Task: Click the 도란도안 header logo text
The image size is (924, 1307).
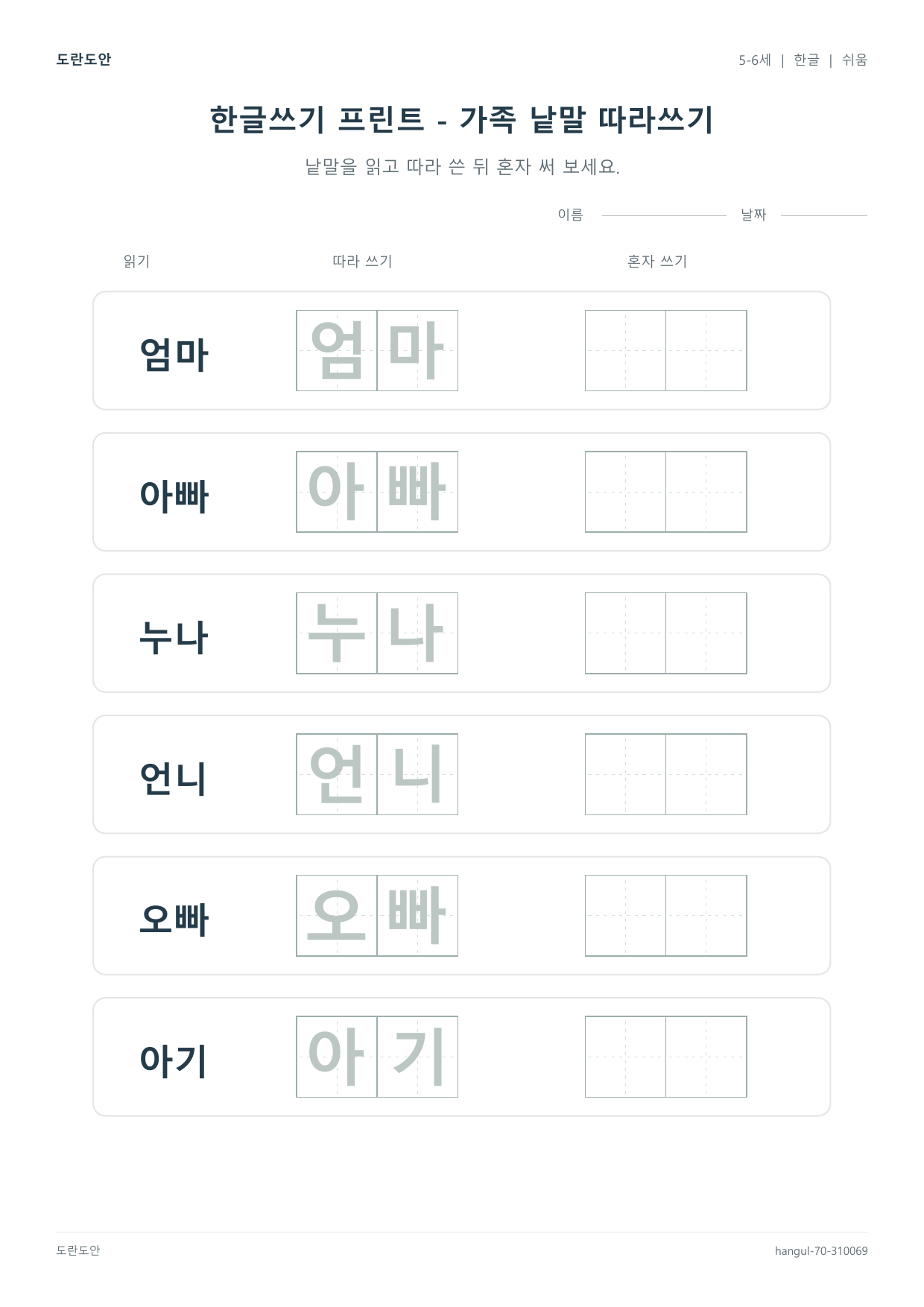Action: click(83, 60)
